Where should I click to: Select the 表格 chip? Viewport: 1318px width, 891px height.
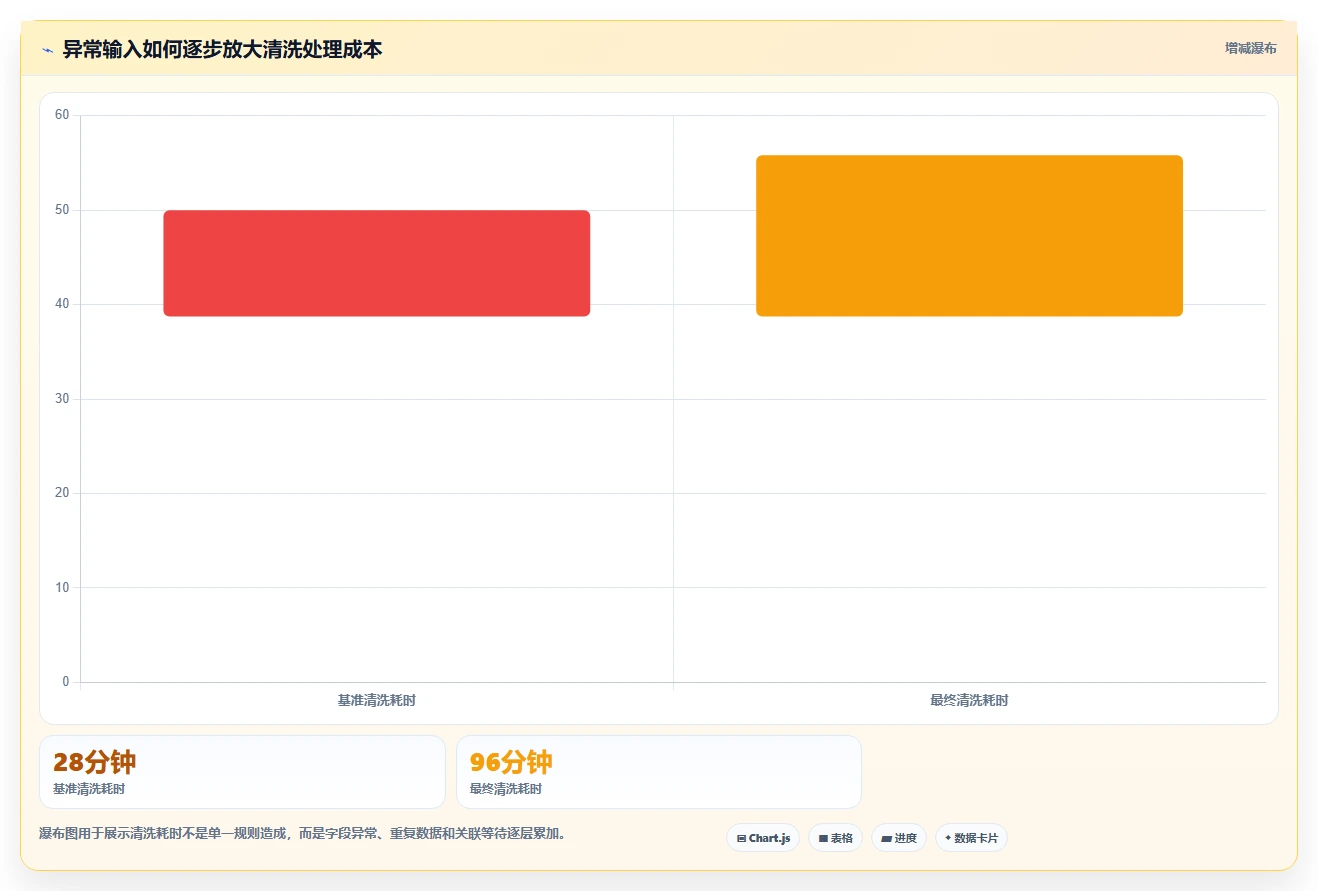[x=836, y=838]
